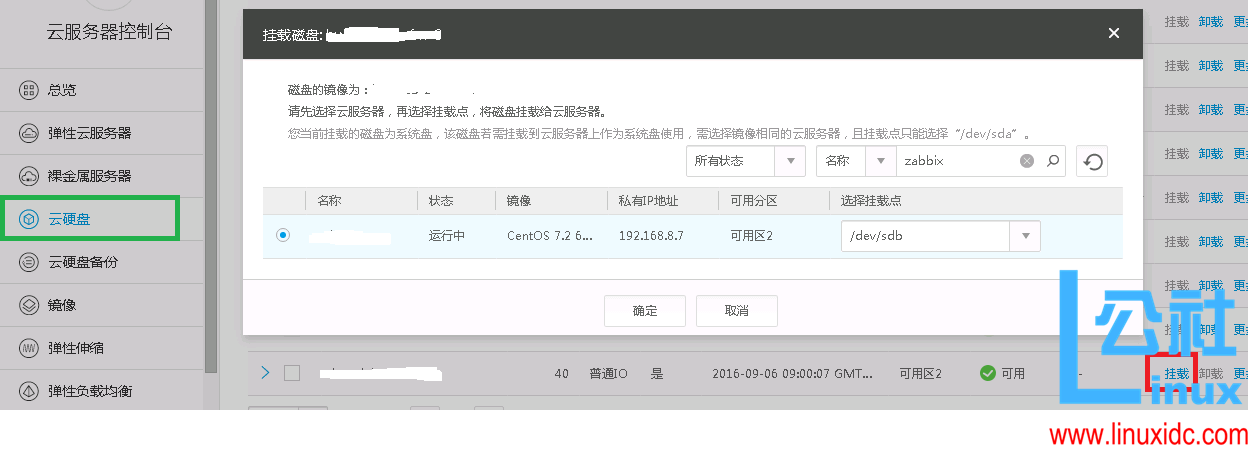1248x460 pixels.
Task: Click the creation time 2016-09-06 09:00:07
Action: point(794,373)
